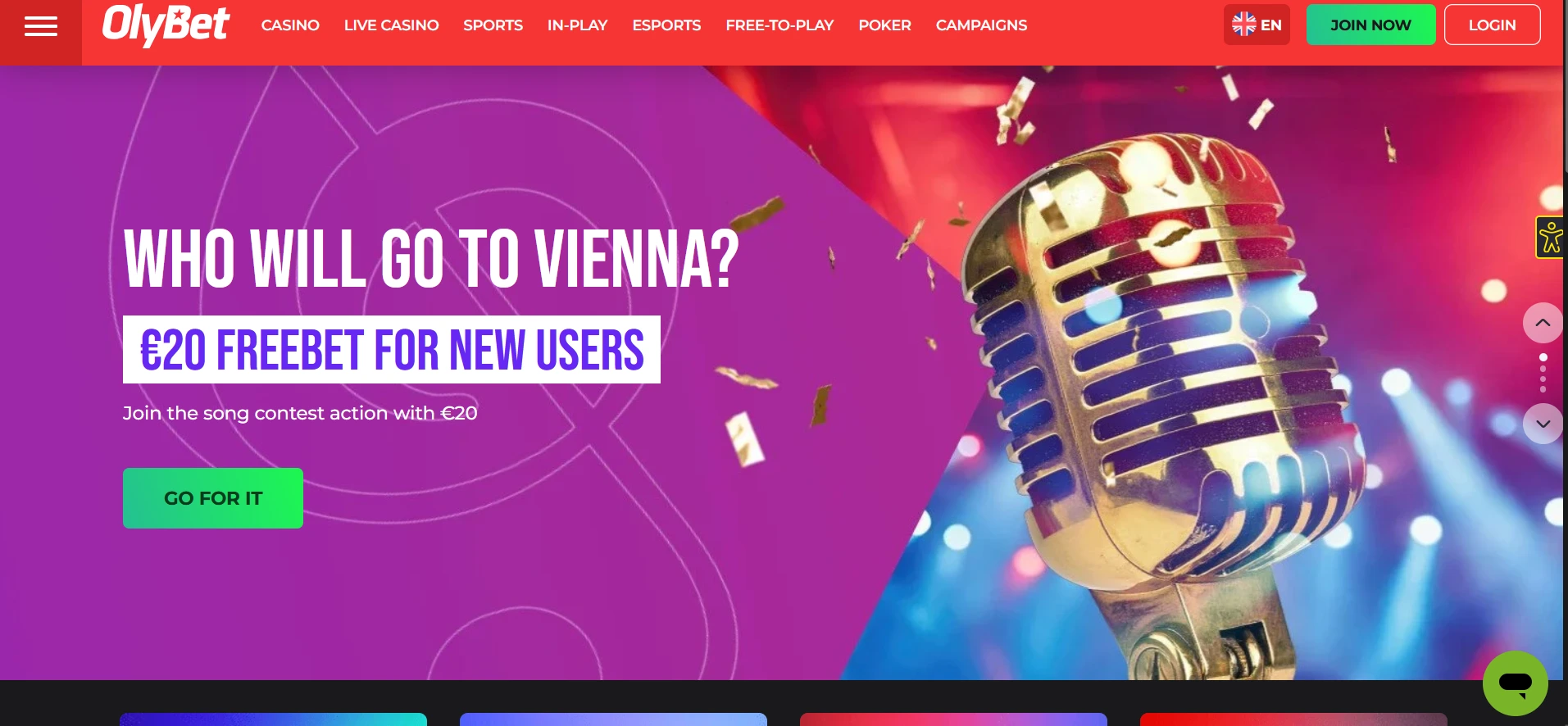Screen dimensions: 1568x726
Task: Click the UK flag language icon
Action: [x=1243, y=25]
